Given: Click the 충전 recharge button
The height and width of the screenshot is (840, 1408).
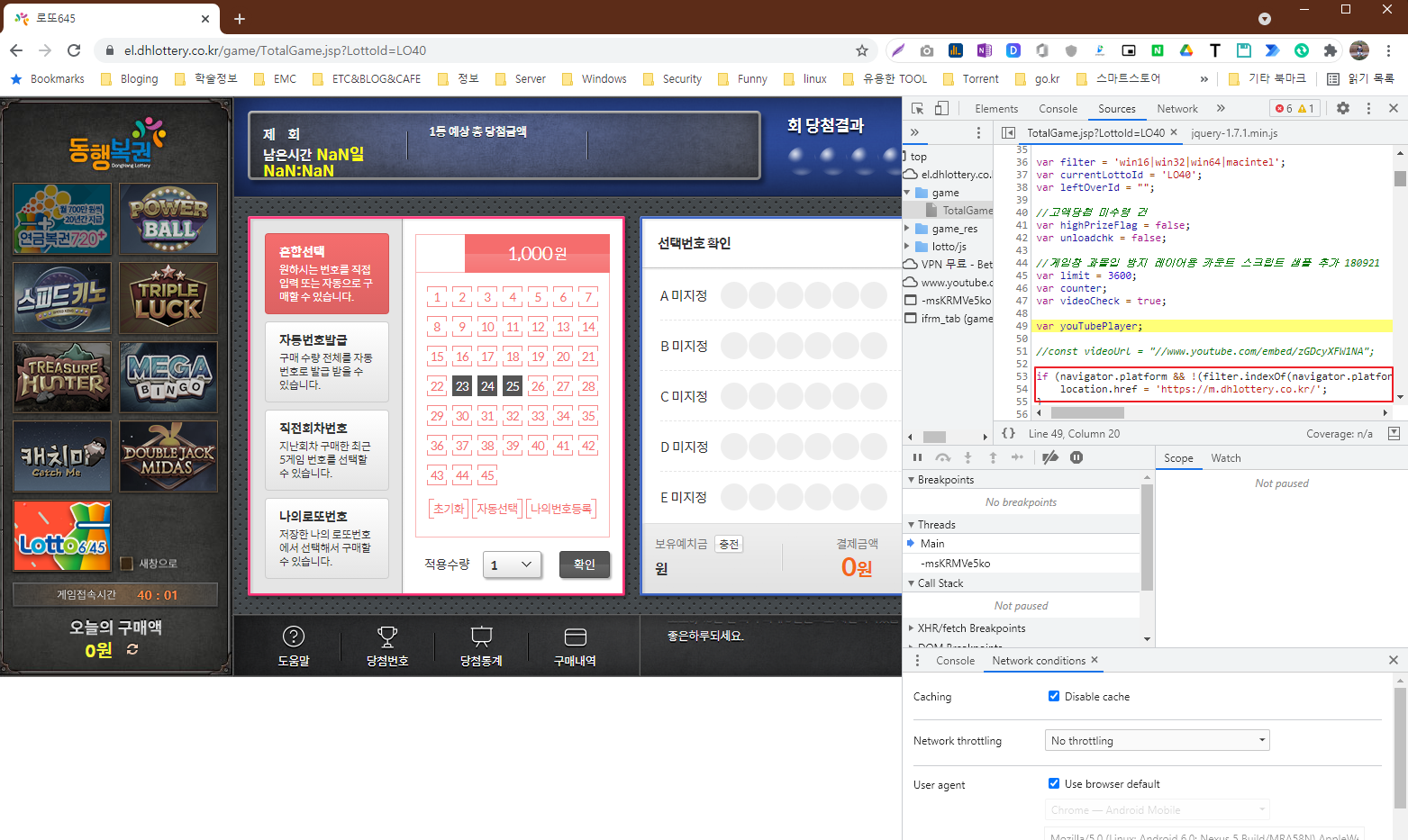Looking at the screenshot, I should [x=729, y=544].
